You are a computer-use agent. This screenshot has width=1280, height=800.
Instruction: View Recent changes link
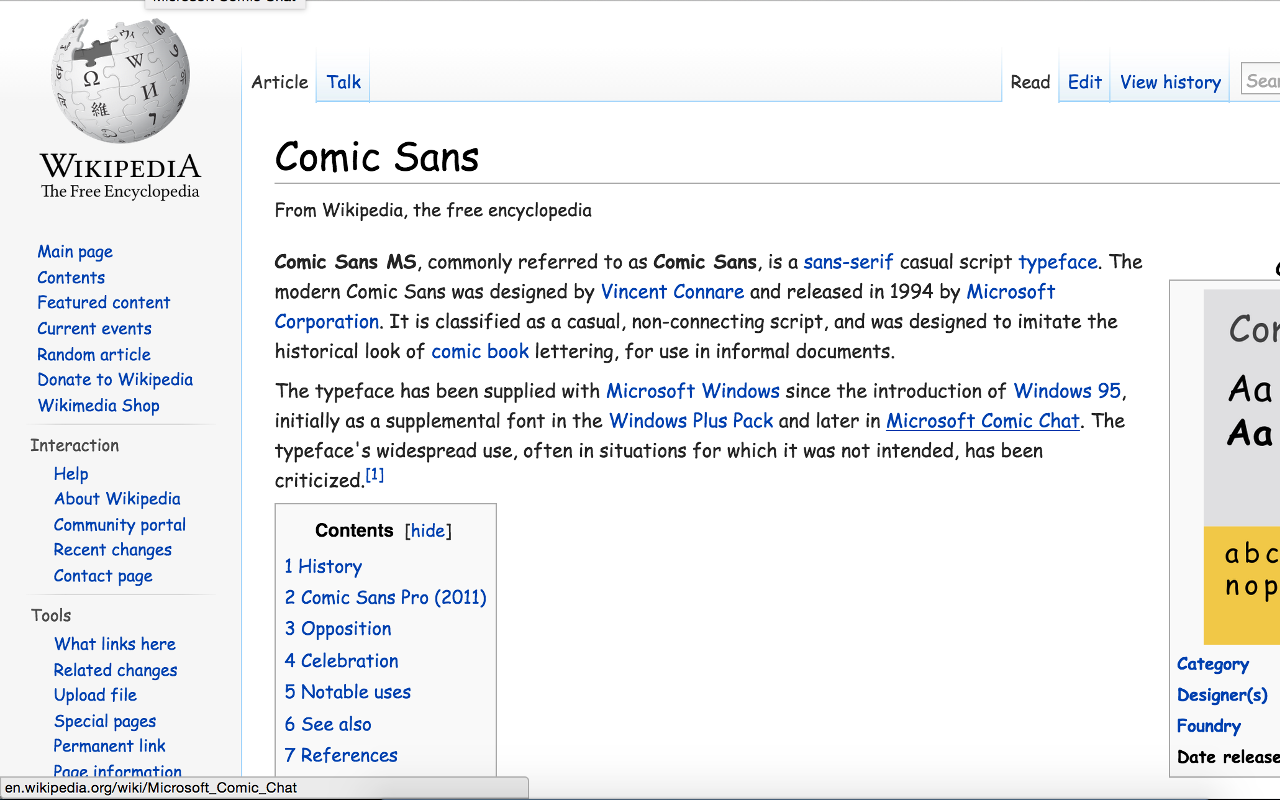click(113, 550)
